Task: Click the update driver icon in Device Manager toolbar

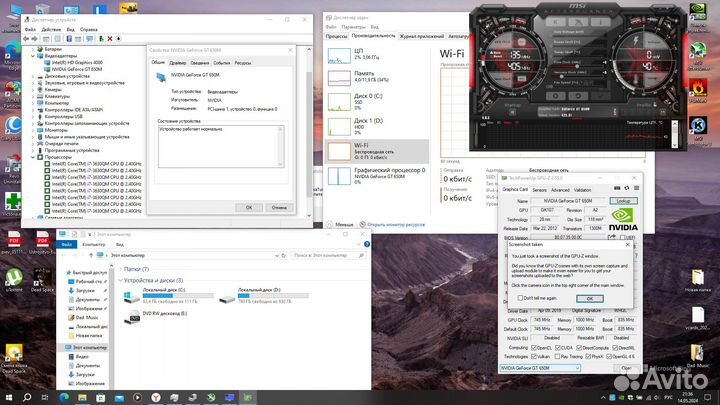Action: click(101, 39)
